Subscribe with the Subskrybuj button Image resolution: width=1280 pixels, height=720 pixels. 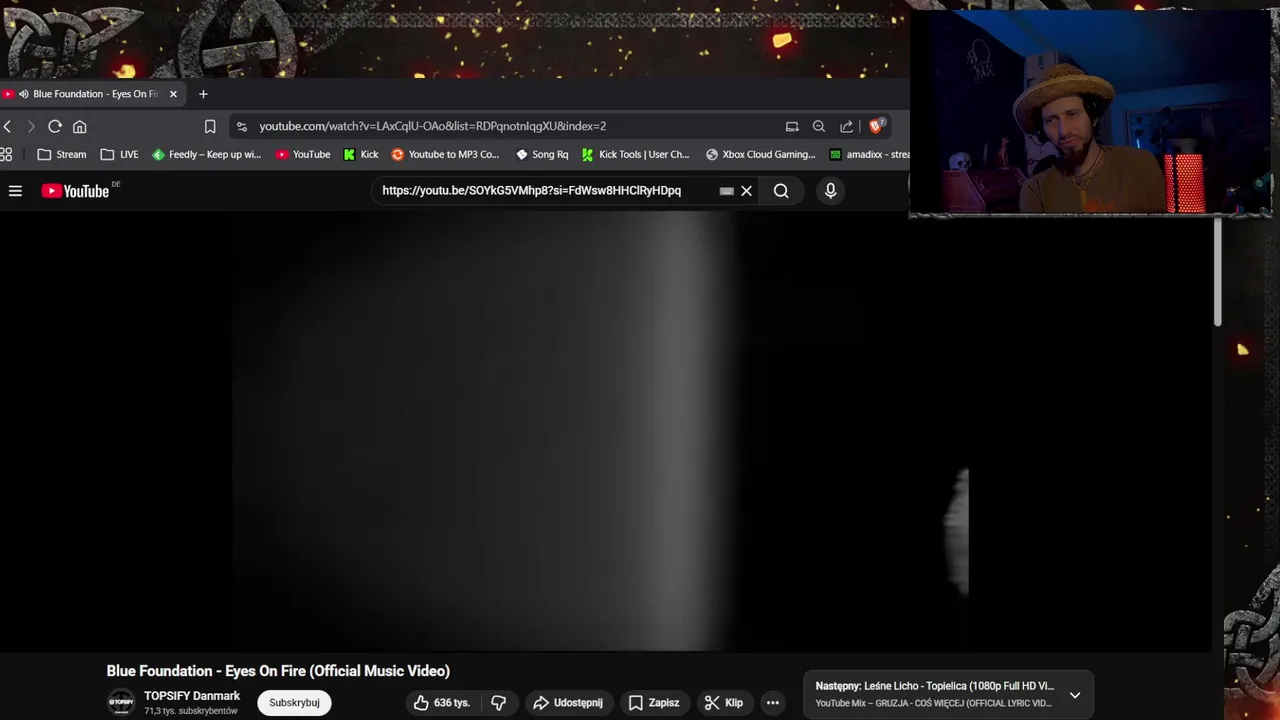[x=294, y=703]
